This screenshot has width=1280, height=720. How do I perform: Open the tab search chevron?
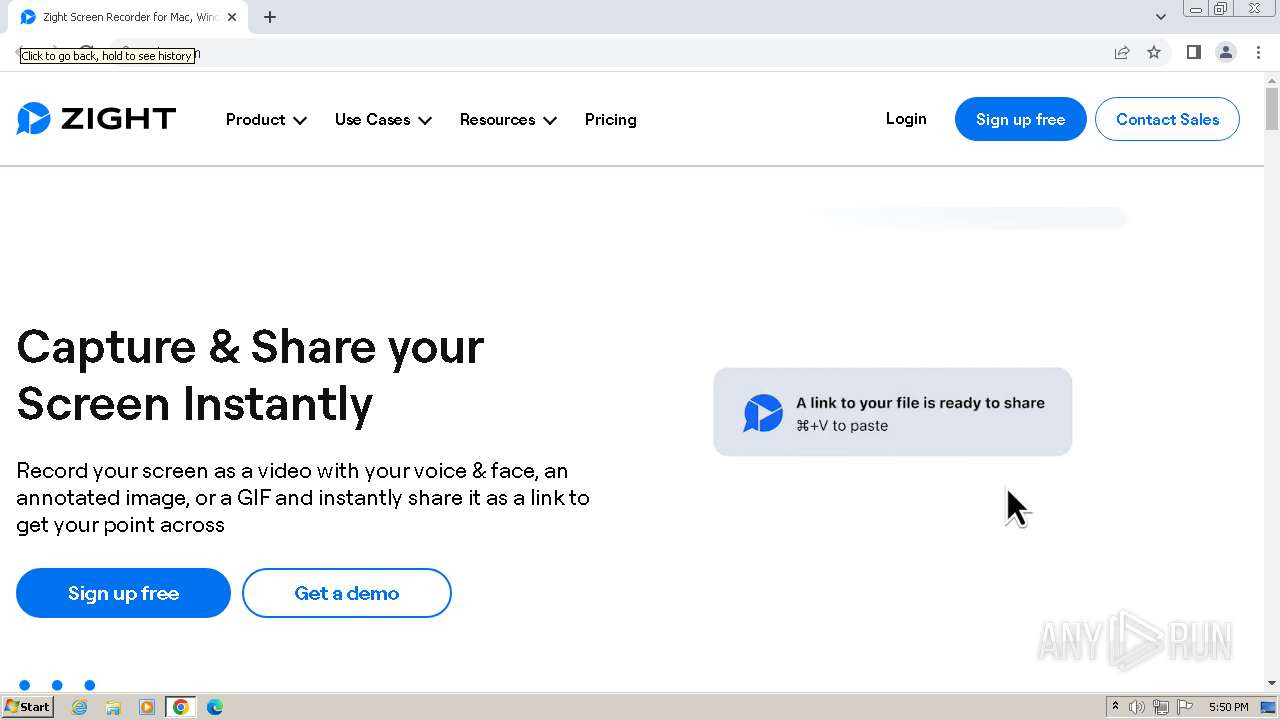(1160, 17)
